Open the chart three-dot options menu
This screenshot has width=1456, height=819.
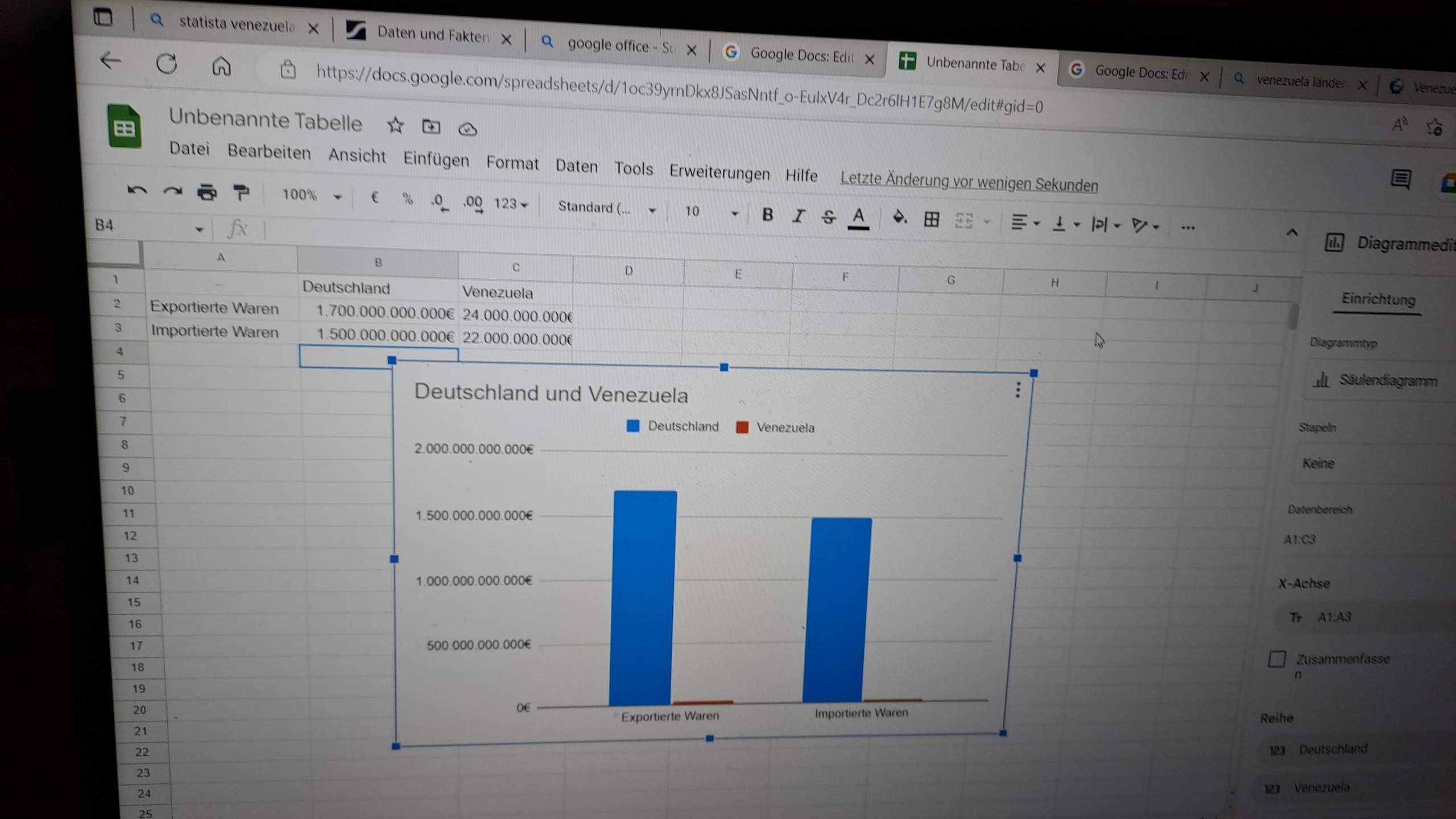pos(1017,390)
